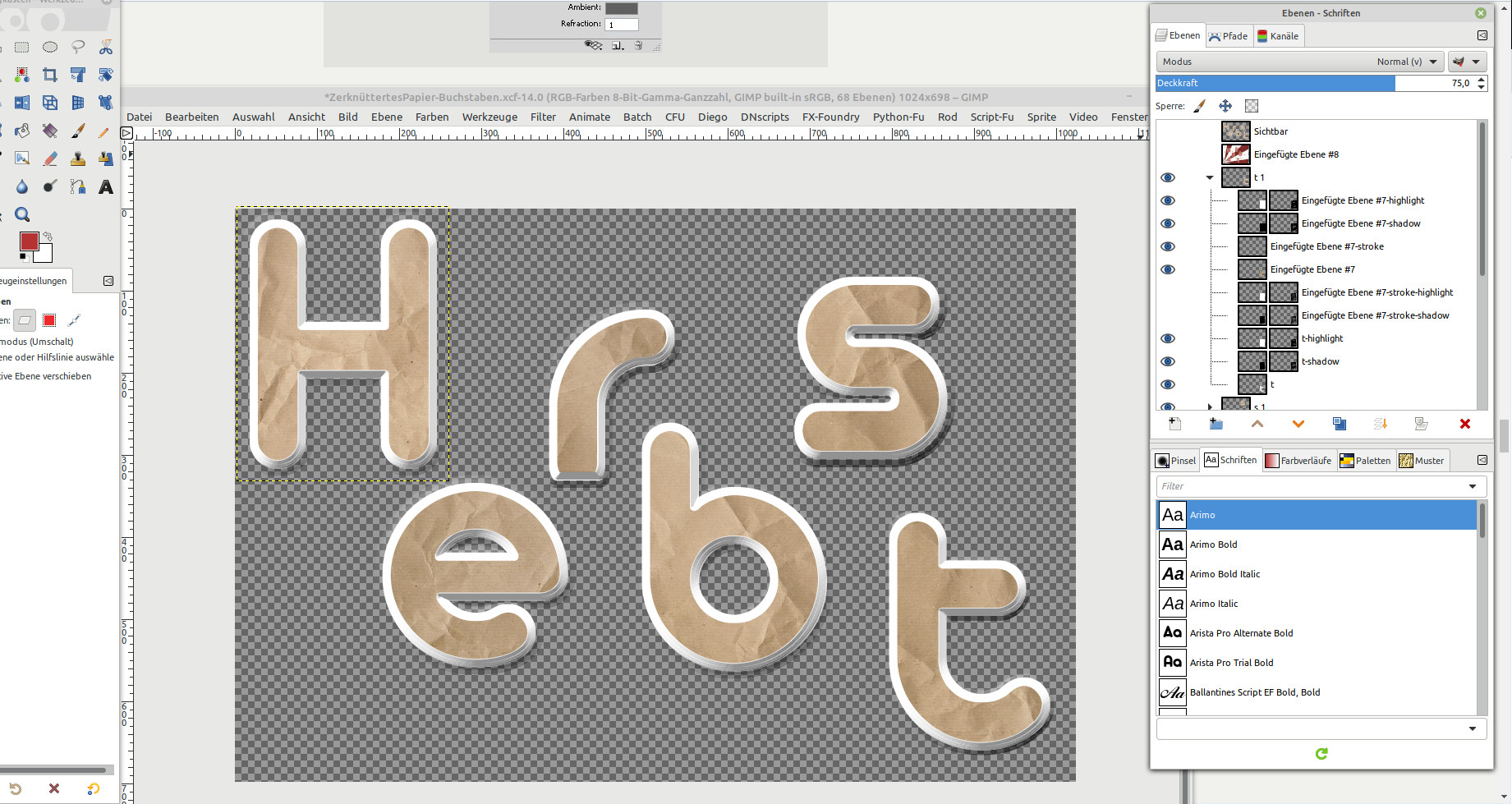Open the Farben menu
This screenshot has width=1512, height=804.
tap(432, 117)
